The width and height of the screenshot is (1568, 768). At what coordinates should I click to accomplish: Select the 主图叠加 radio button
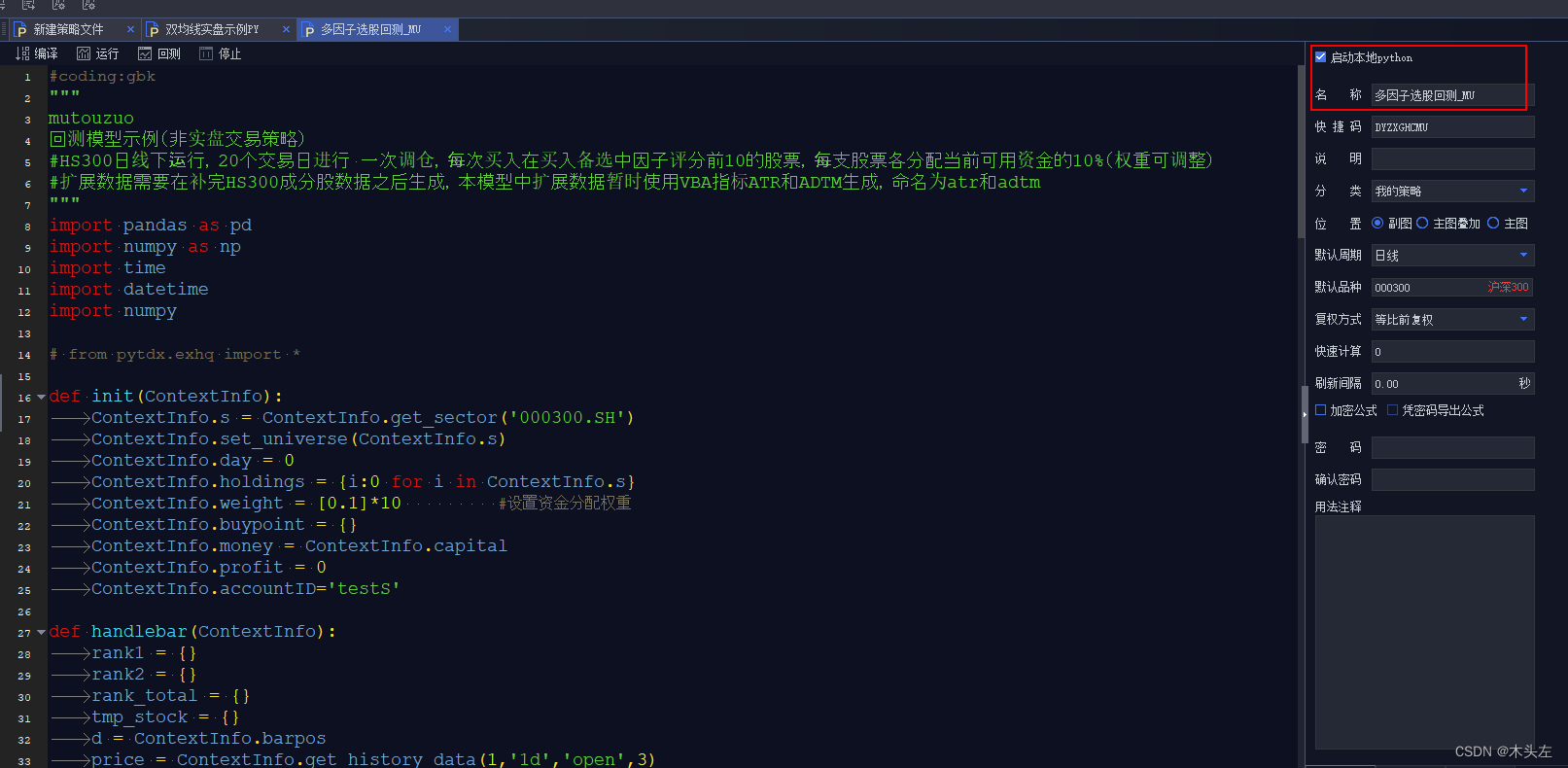click(1422, 223)
